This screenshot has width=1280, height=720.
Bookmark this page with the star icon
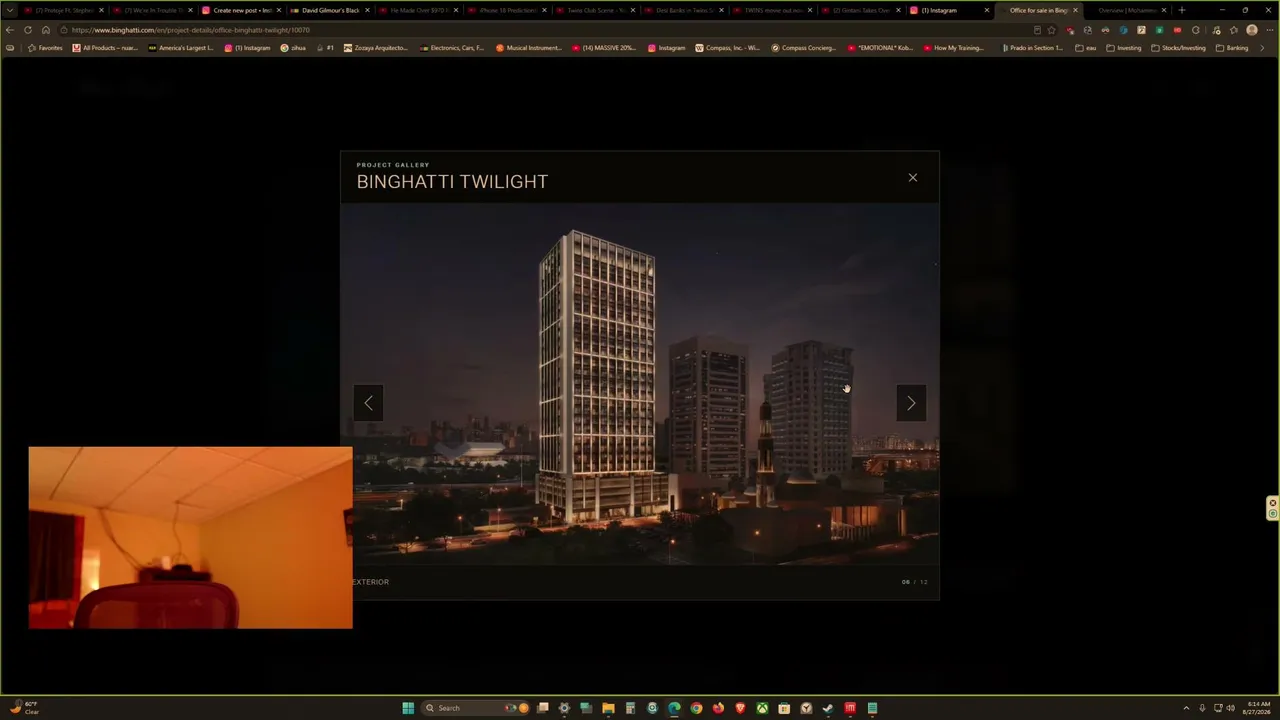[1051, 30]
